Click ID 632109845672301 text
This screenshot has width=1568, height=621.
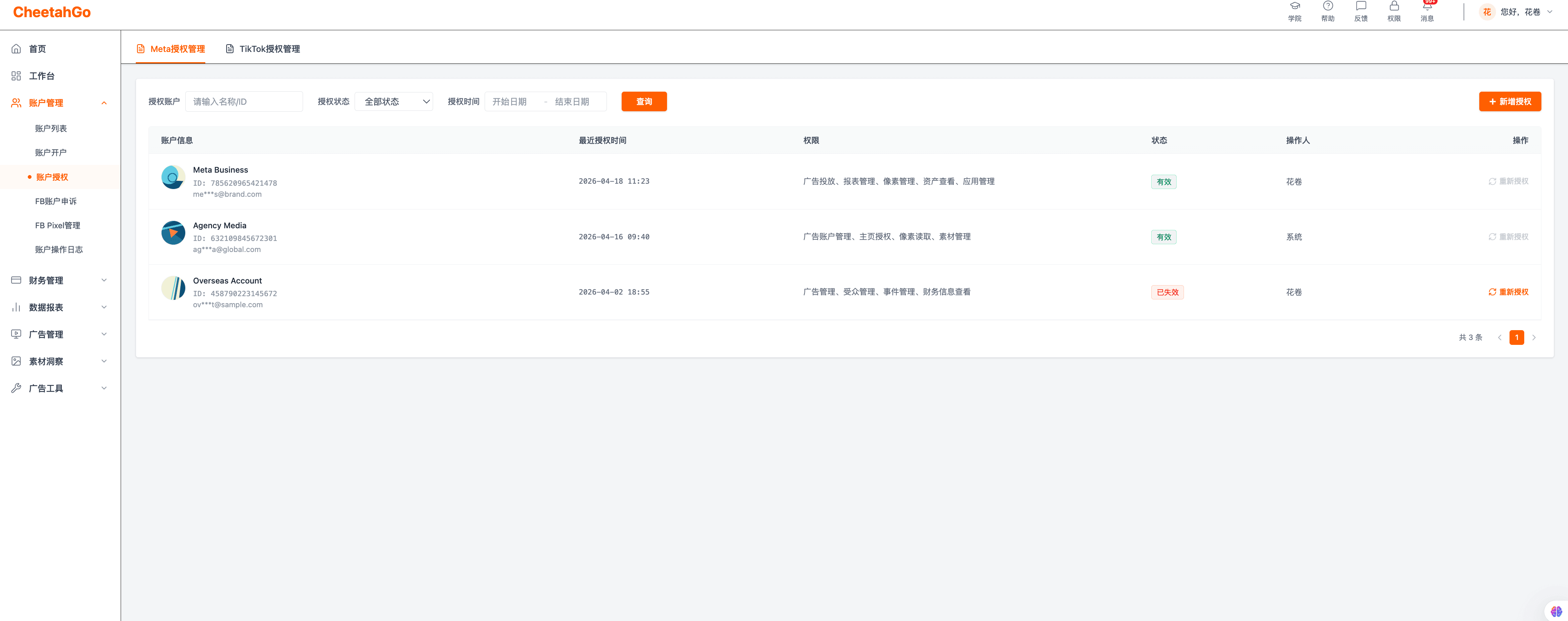[x=235, y=239]
